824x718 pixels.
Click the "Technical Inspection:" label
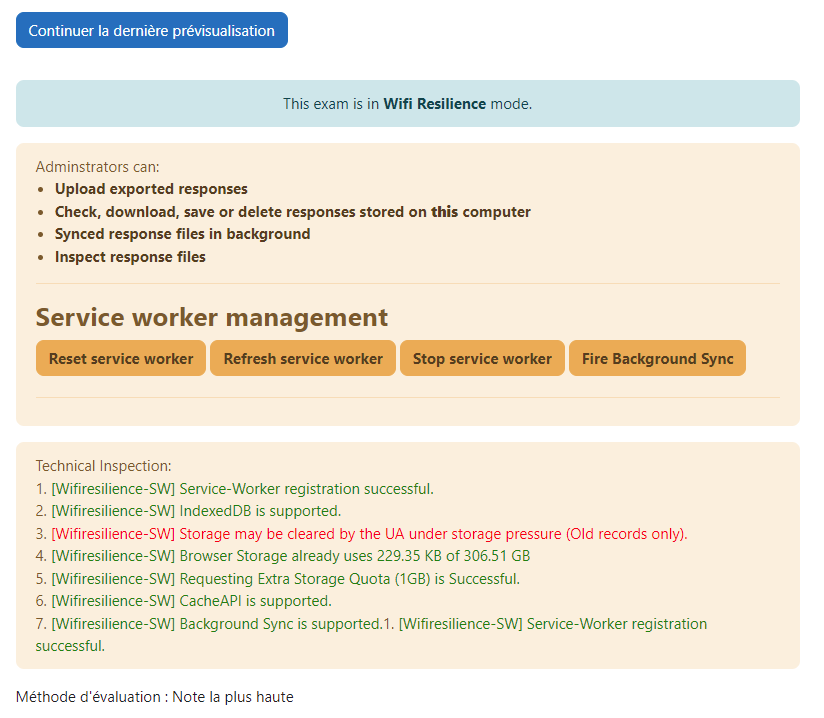[102, 465]
